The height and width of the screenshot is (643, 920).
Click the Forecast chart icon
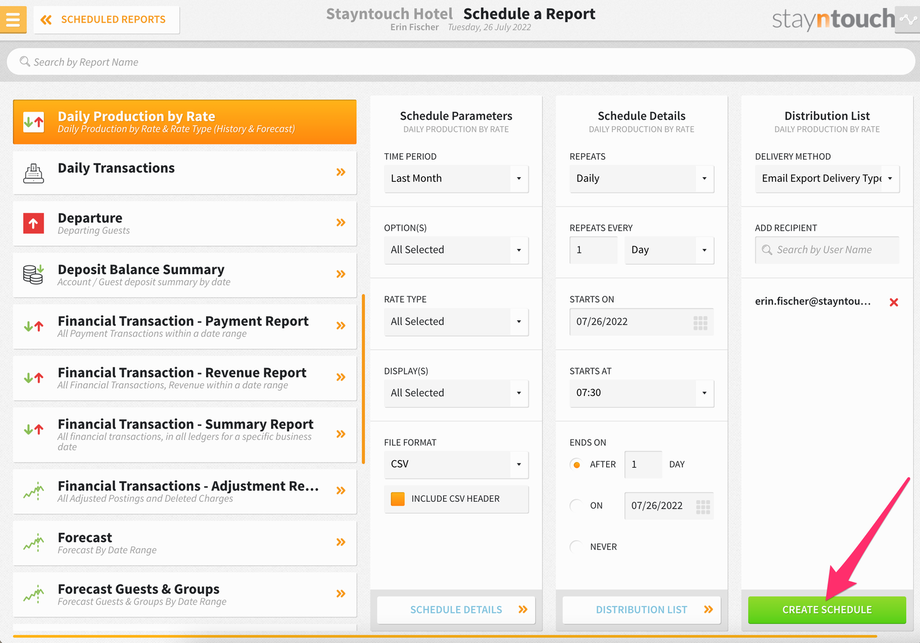pyautogui.click(x=33, y=543)
